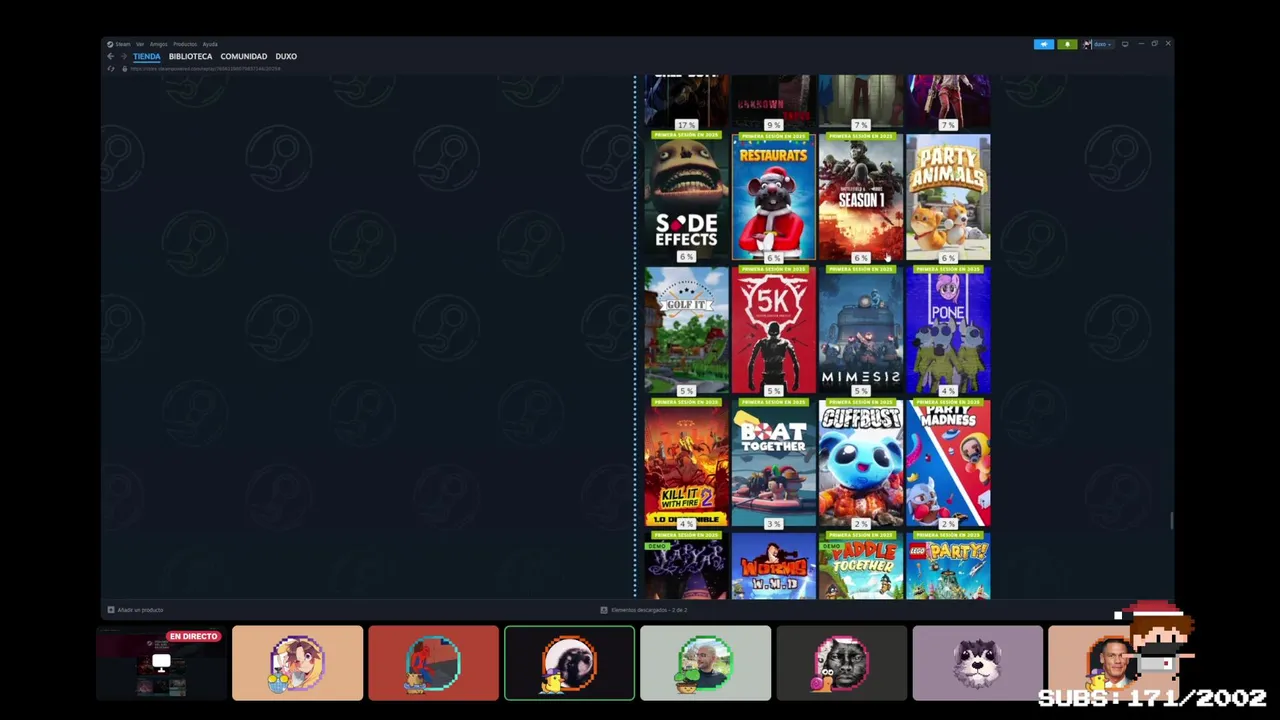Open the LEGO Party game card
This screenshot has width=1280, height=720.
click(948, 566)
